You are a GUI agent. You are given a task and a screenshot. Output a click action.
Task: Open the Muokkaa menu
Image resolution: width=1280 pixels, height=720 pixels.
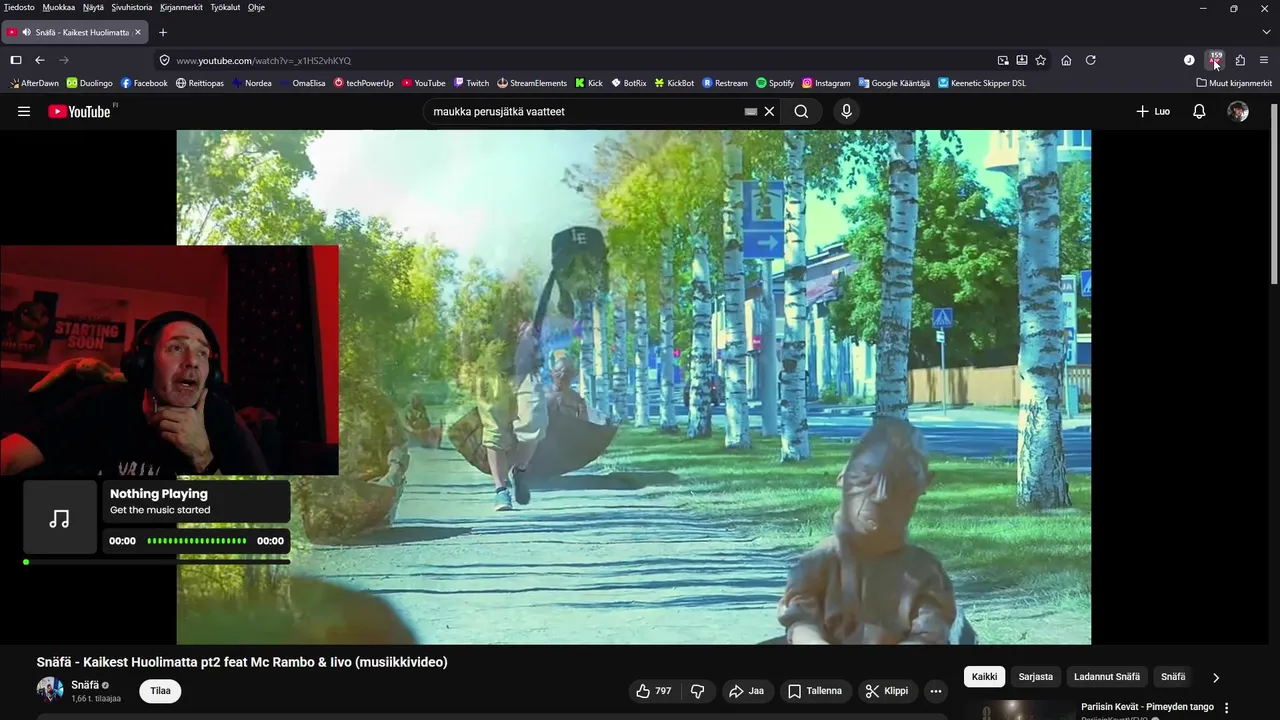59,7
